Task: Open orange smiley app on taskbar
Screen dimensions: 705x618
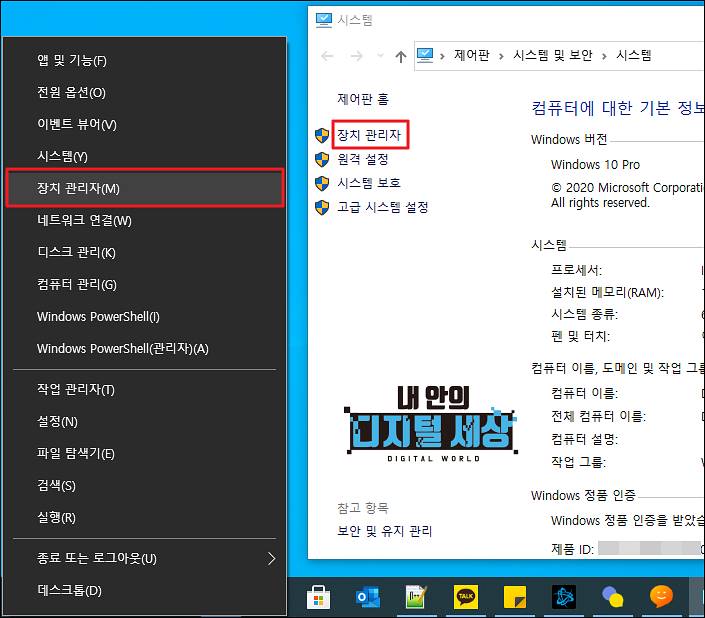Action: coord(661,597)
